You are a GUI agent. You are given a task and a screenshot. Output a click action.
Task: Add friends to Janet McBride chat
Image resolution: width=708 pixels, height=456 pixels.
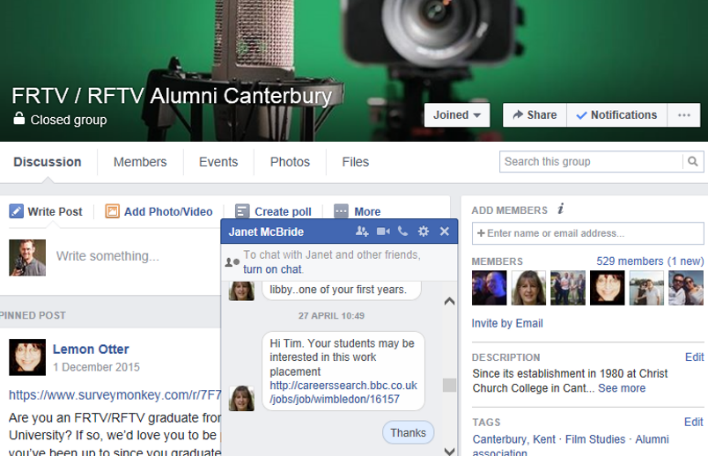(x=362, y=231)
